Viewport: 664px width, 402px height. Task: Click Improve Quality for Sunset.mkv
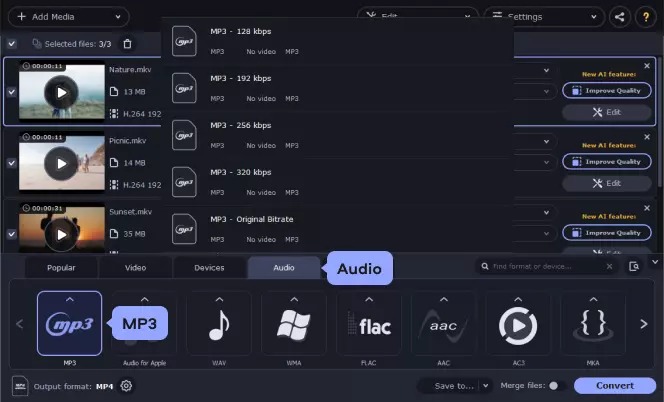coord(607,233)
